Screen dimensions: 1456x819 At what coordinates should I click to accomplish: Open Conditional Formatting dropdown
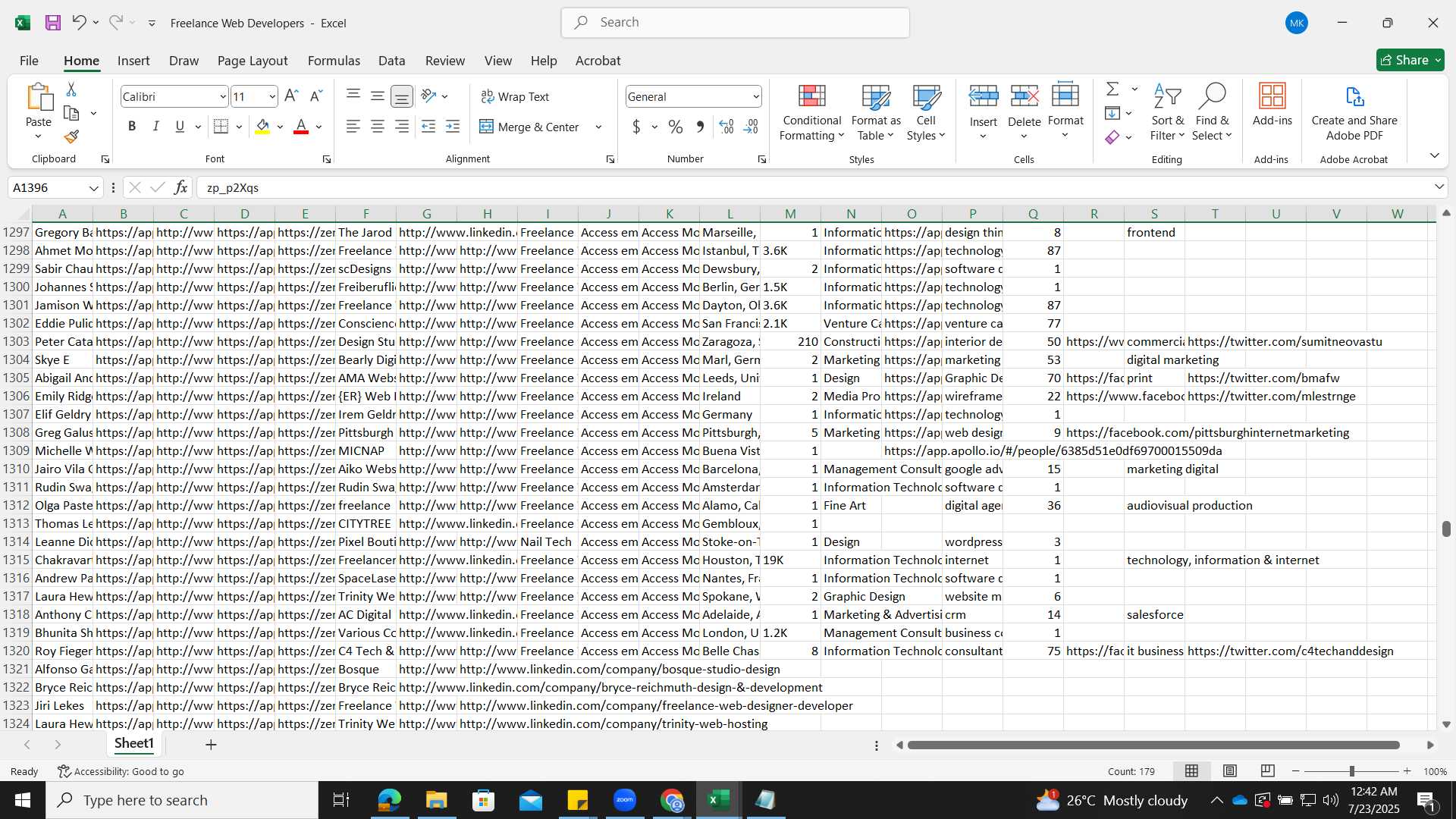[x=811, y=112]
